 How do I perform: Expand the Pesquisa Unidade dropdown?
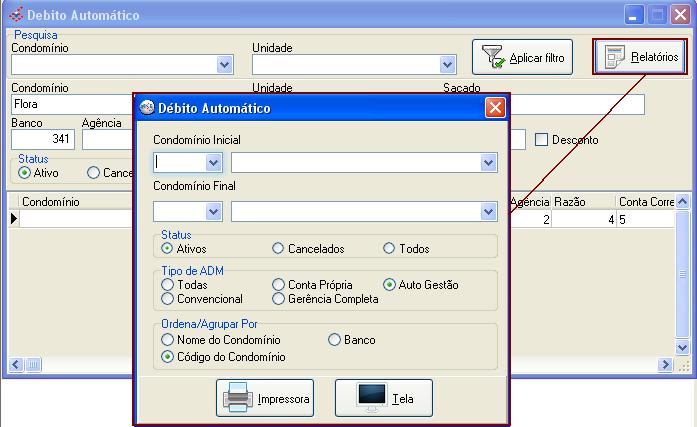coord(448,64)
